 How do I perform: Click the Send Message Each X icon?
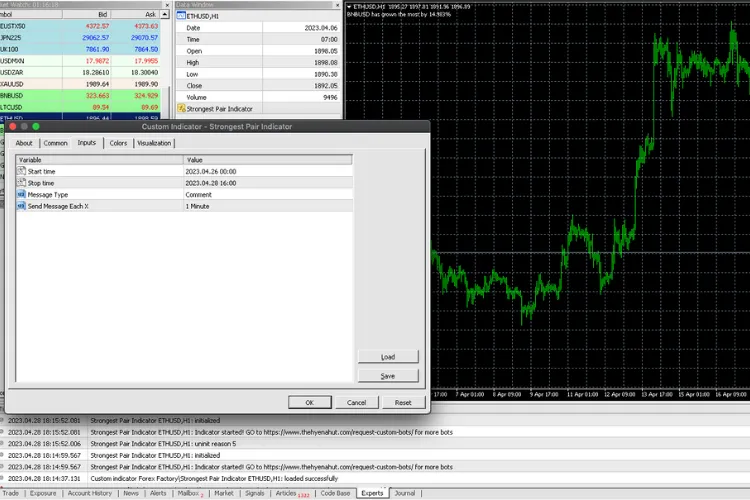[21, 205]
